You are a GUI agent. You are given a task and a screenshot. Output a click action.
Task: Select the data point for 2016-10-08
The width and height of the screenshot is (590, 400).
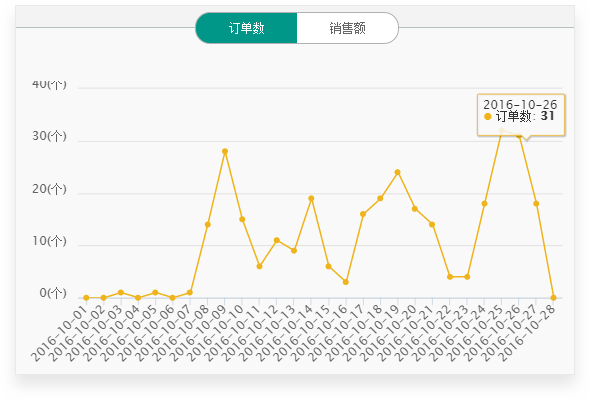click(208, 224)
